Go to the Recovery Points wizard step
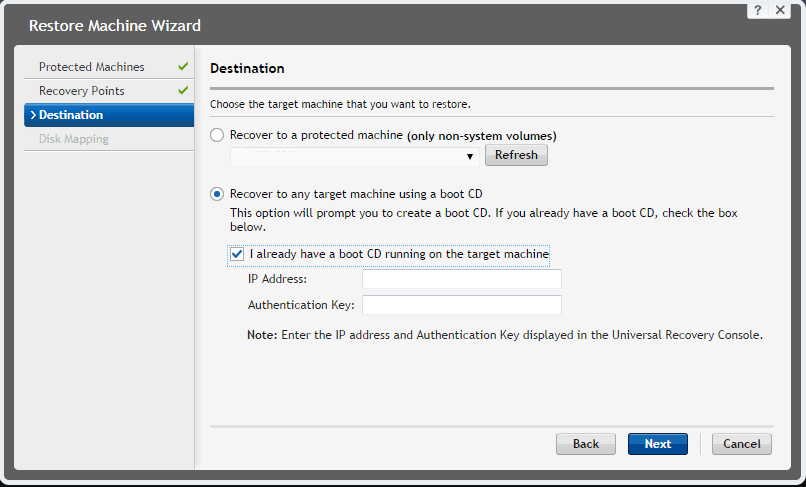806x487 pixels. (82, 91)
